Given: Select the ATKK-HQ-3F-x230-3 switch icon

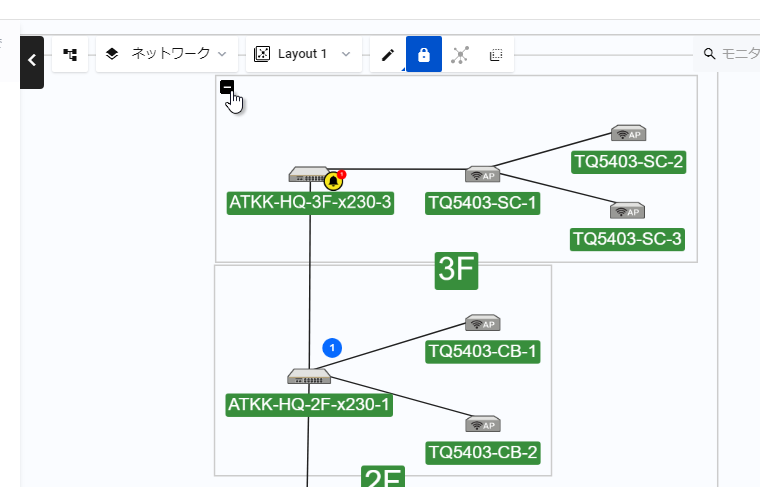Looking at the screenshot, I should [x=307, y=175].
